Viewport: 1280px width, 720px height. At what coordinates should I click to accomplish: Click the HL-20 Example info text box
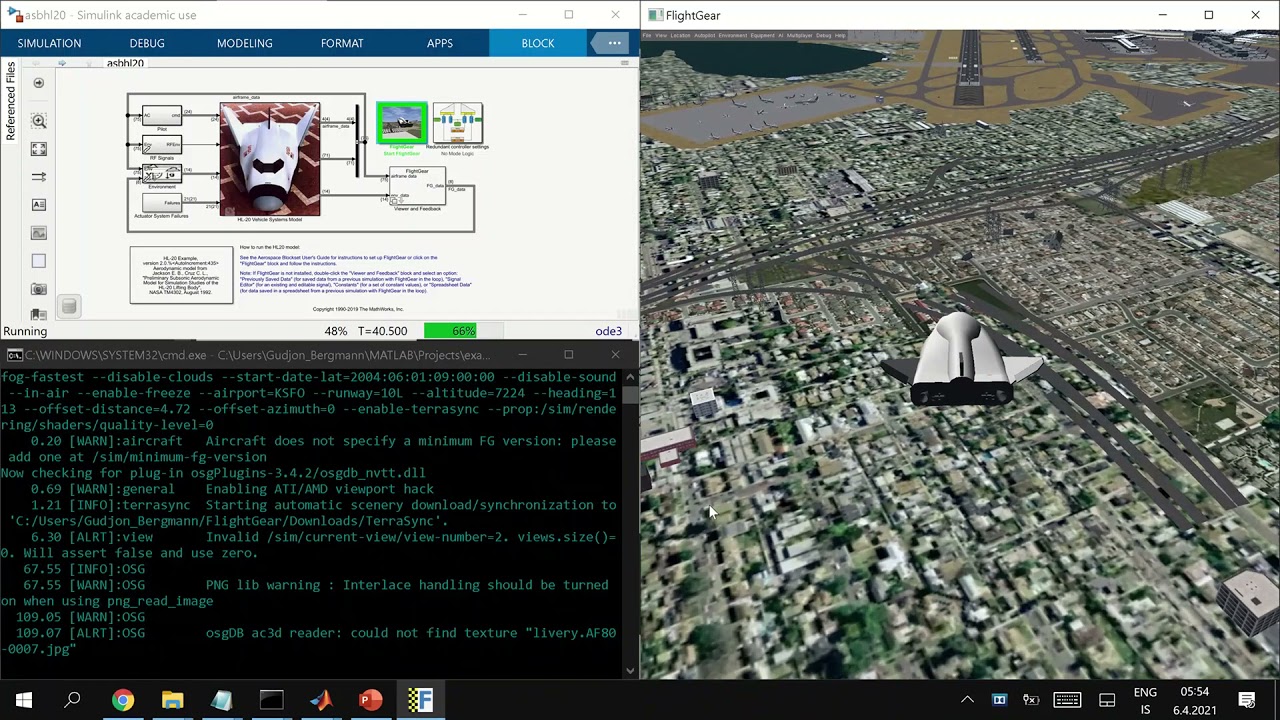pyautogui.click(x=181, y=275)
